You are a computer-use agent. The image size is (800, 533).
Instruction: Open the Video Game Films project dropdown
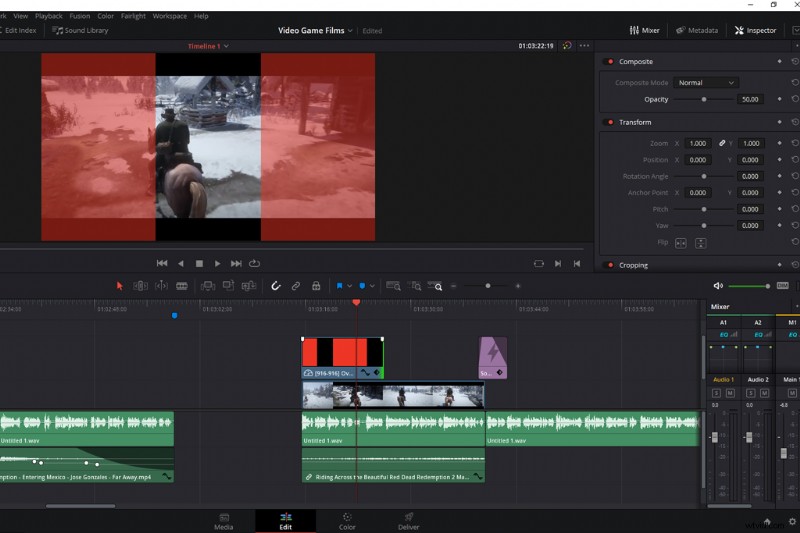tap(351, 31)
